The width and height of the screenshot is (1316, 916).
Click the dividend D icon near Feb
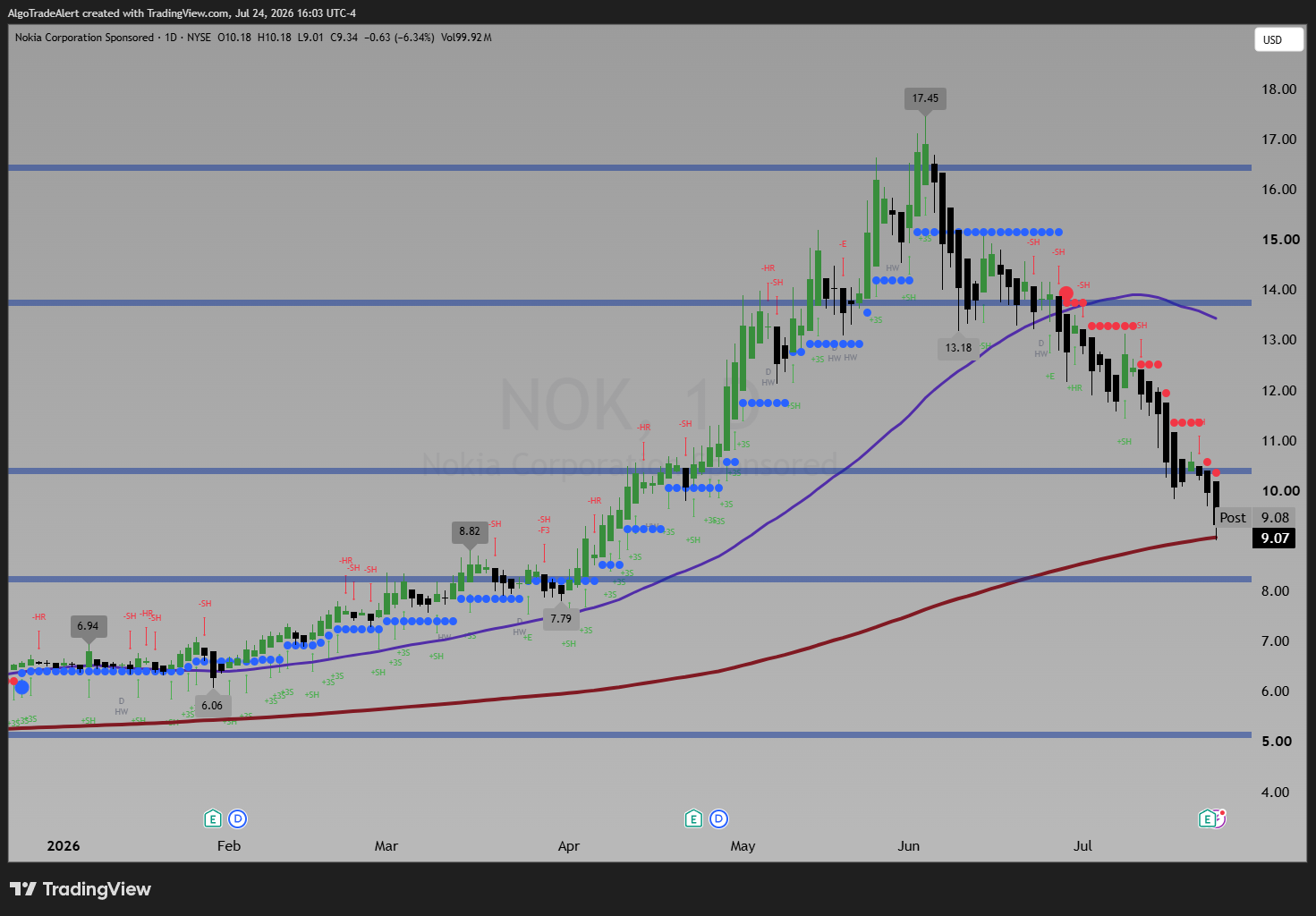pos(237,818)
